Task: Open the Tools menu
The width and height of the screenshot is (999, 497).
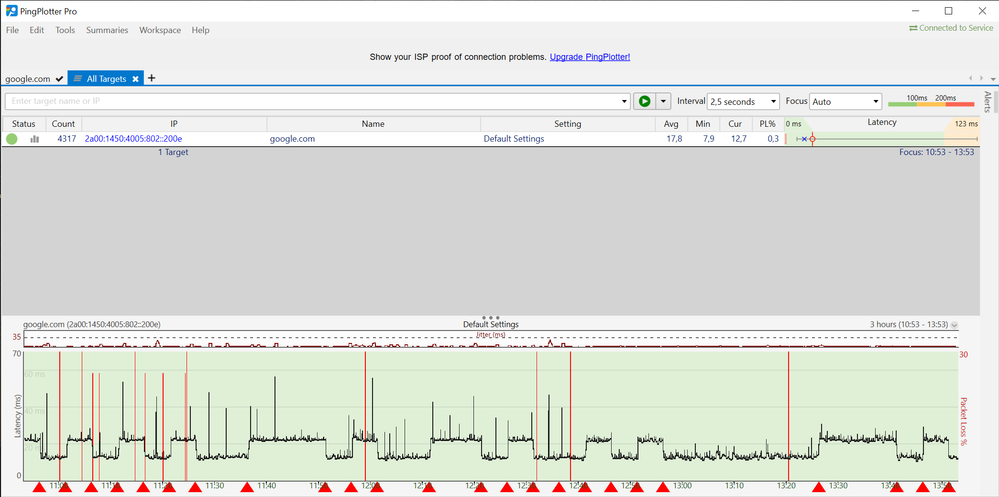Action: 65,30
